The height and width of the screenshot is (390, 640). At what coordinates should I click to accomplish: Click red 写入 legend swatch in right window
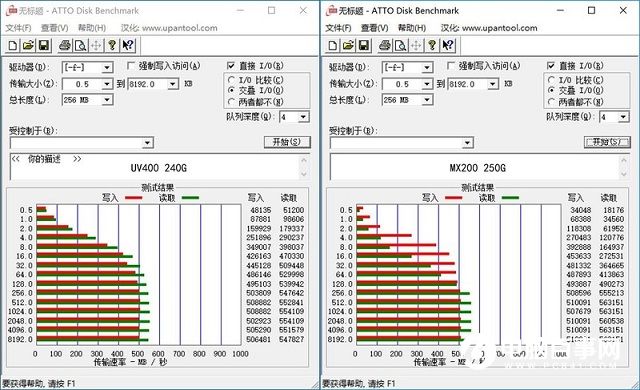pyautogui.click(x=453, y=198)
